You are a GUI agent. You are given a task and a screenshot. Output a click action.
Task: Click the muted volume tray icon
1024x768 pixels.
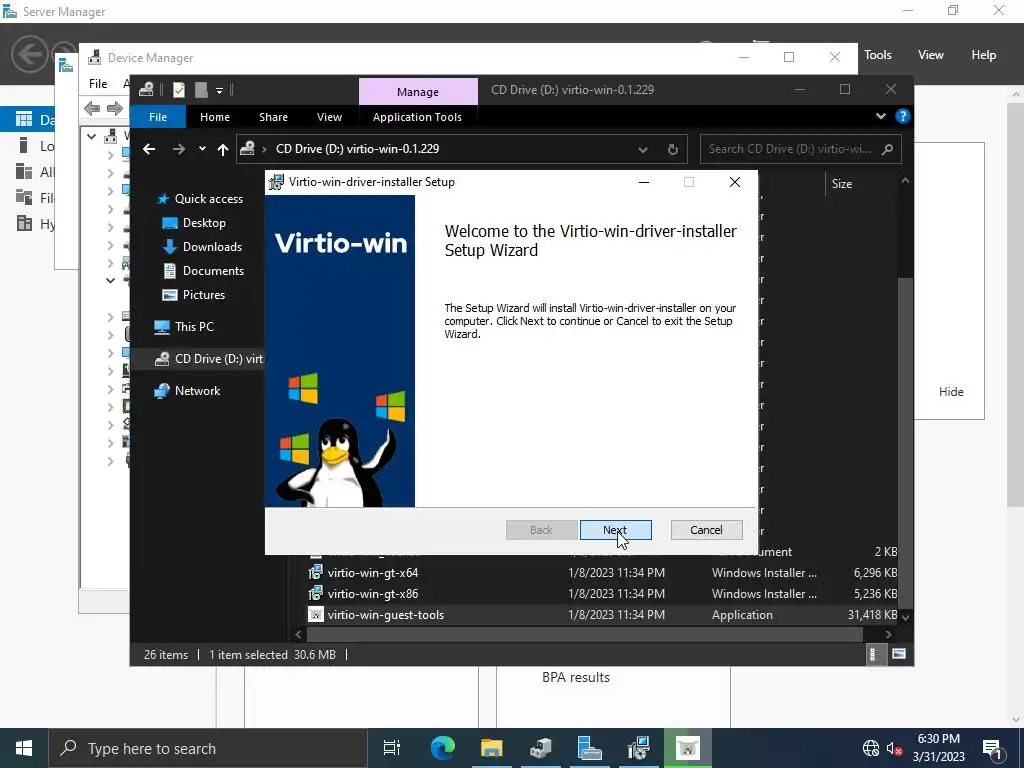point(895,748)
